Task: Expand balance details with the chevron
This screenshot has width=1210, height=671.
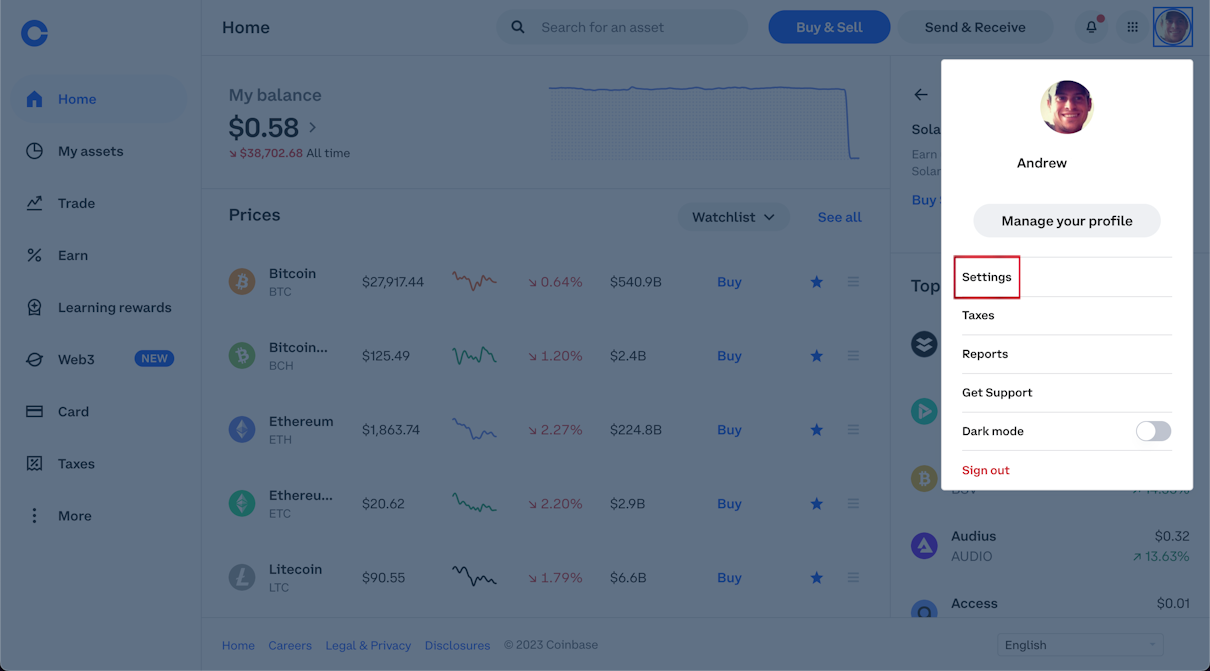Action: tap(313, 128)
